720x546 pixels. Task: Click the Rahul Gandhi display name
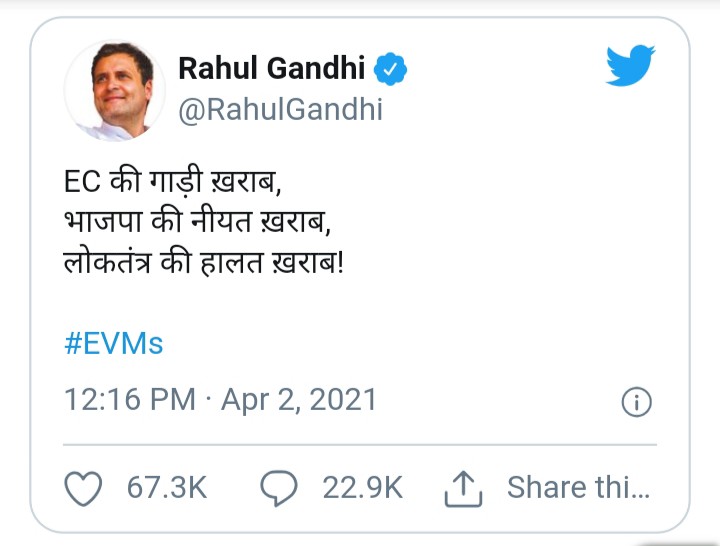272,70
